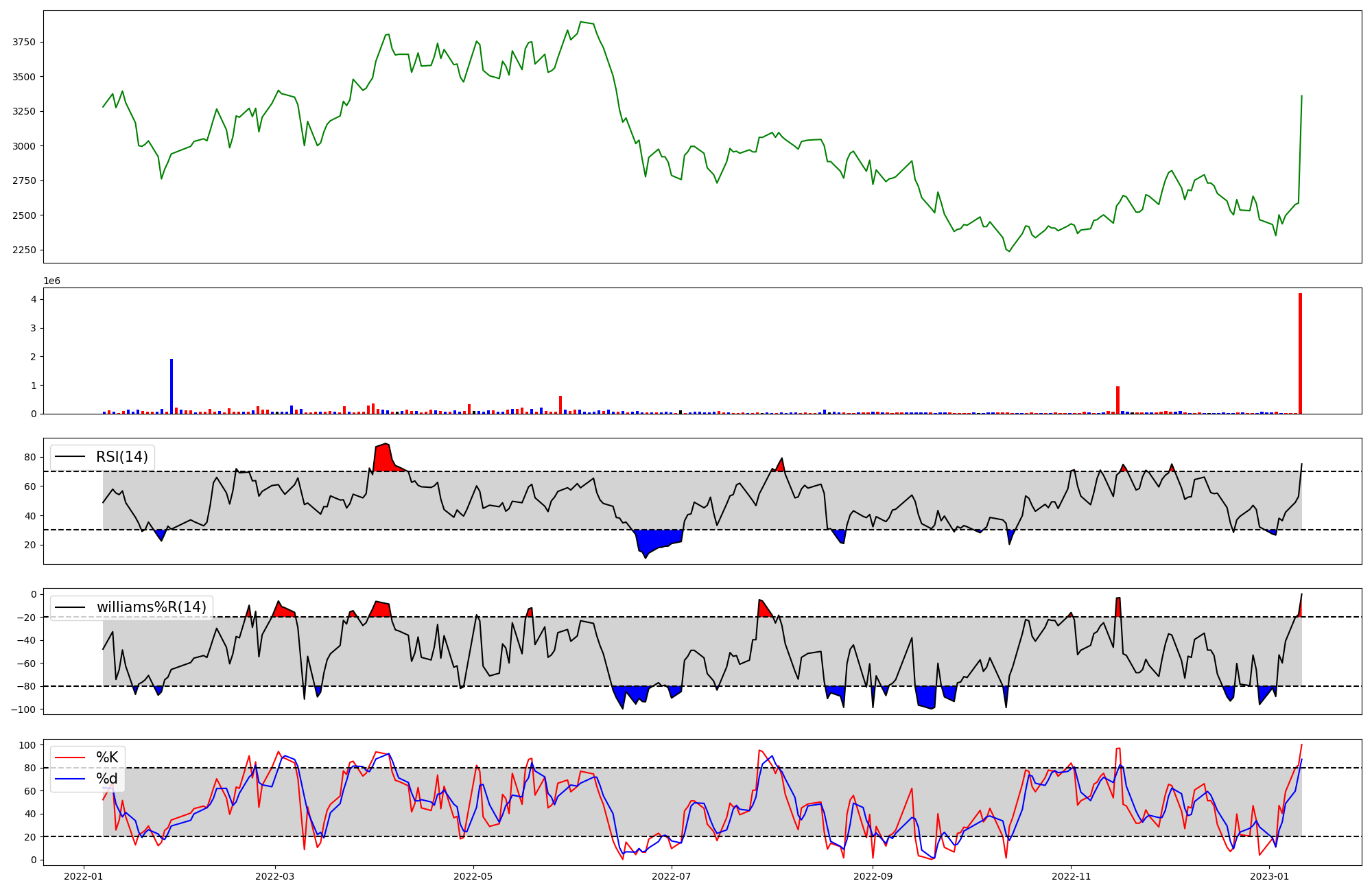The height and width of the screenshot is (892, 1372).
Task: Click the tall blue volume bar near 2 million
Action: 171,388
